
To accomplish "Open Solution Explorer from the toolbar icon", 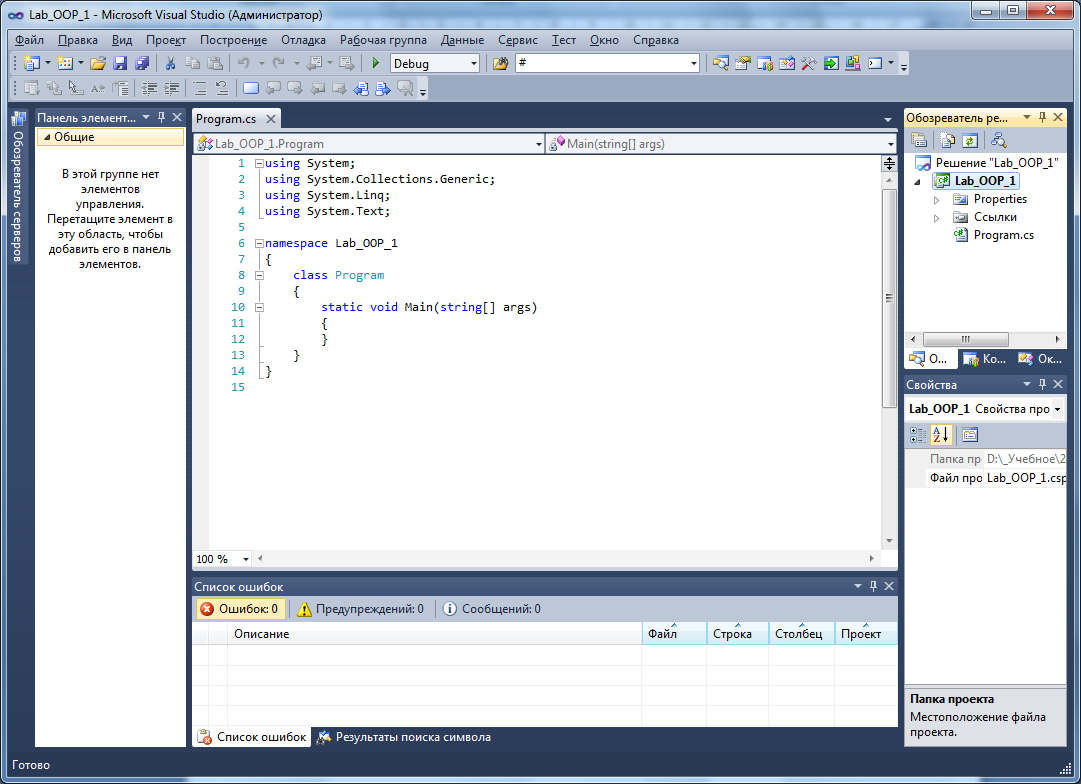I will pos(720,63).
